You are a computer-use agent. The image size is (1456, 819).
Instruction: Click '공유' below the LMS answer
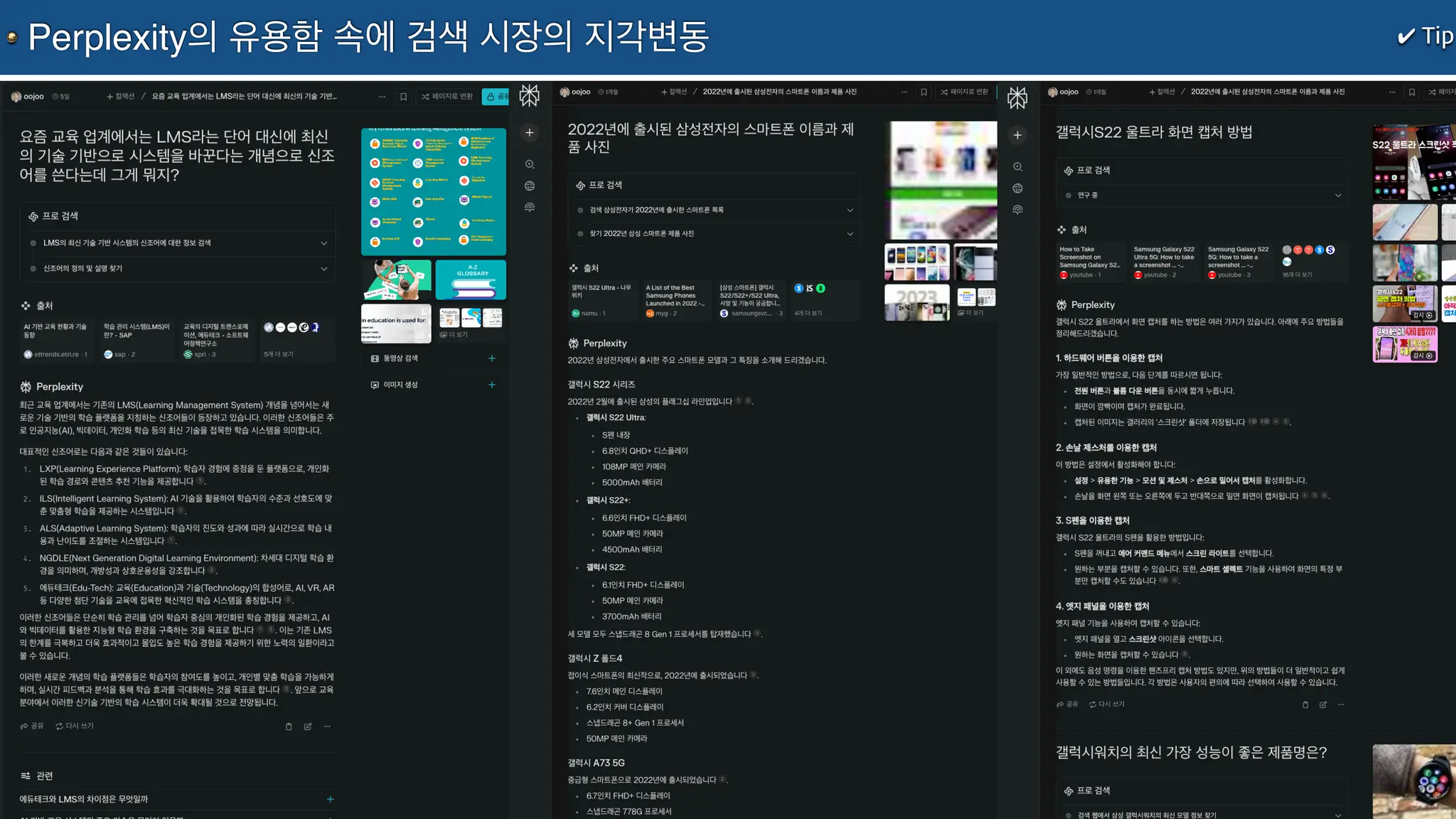pyautogui.click(x=32, y=726)
